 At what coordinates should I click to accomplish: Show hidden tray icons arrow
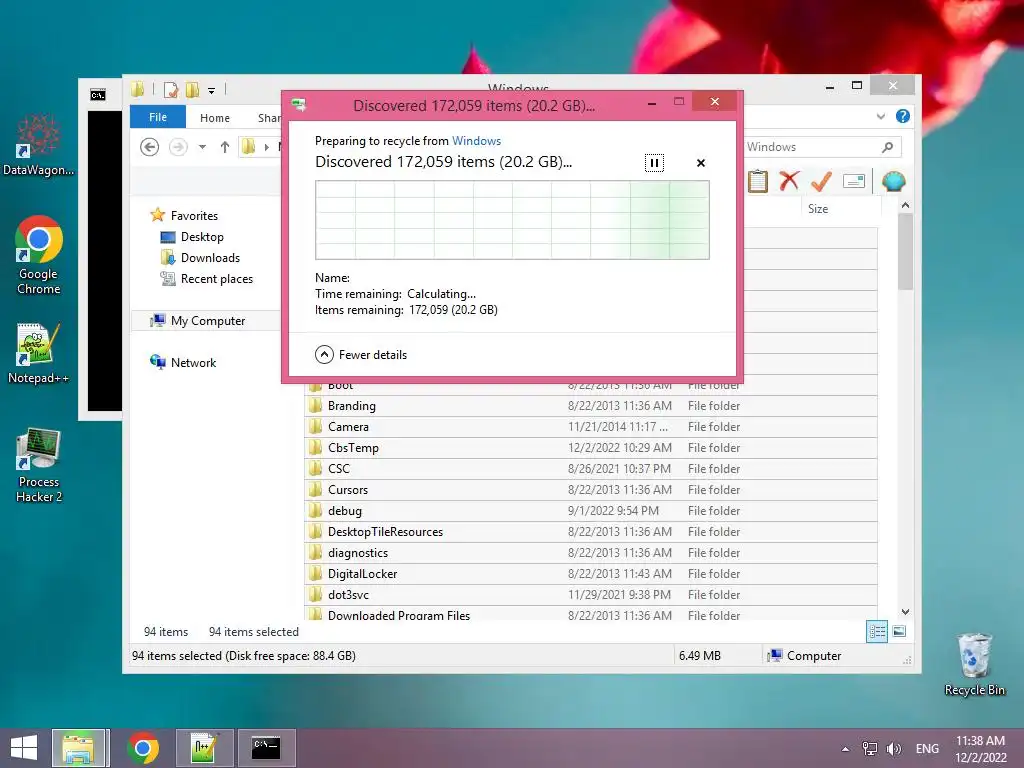[x=846, y=749]
